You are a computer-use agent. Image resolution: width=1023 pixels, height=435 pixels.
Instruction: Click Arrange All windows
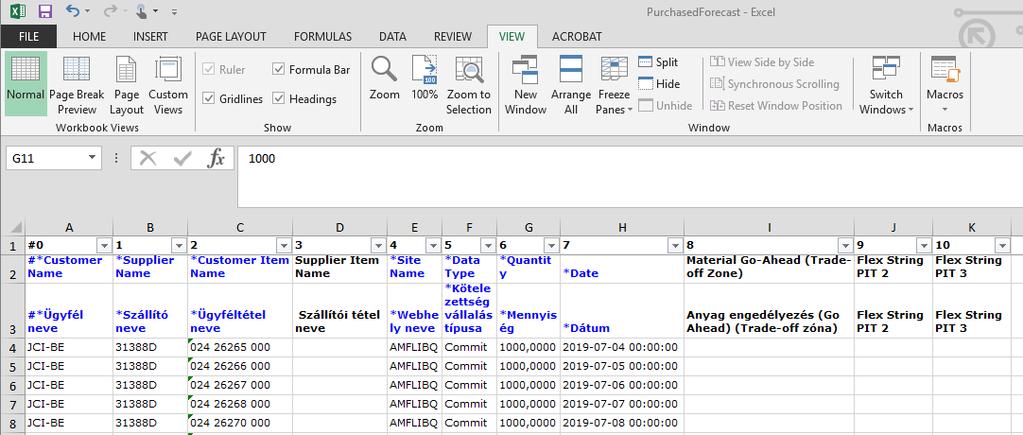pos(571,85)
